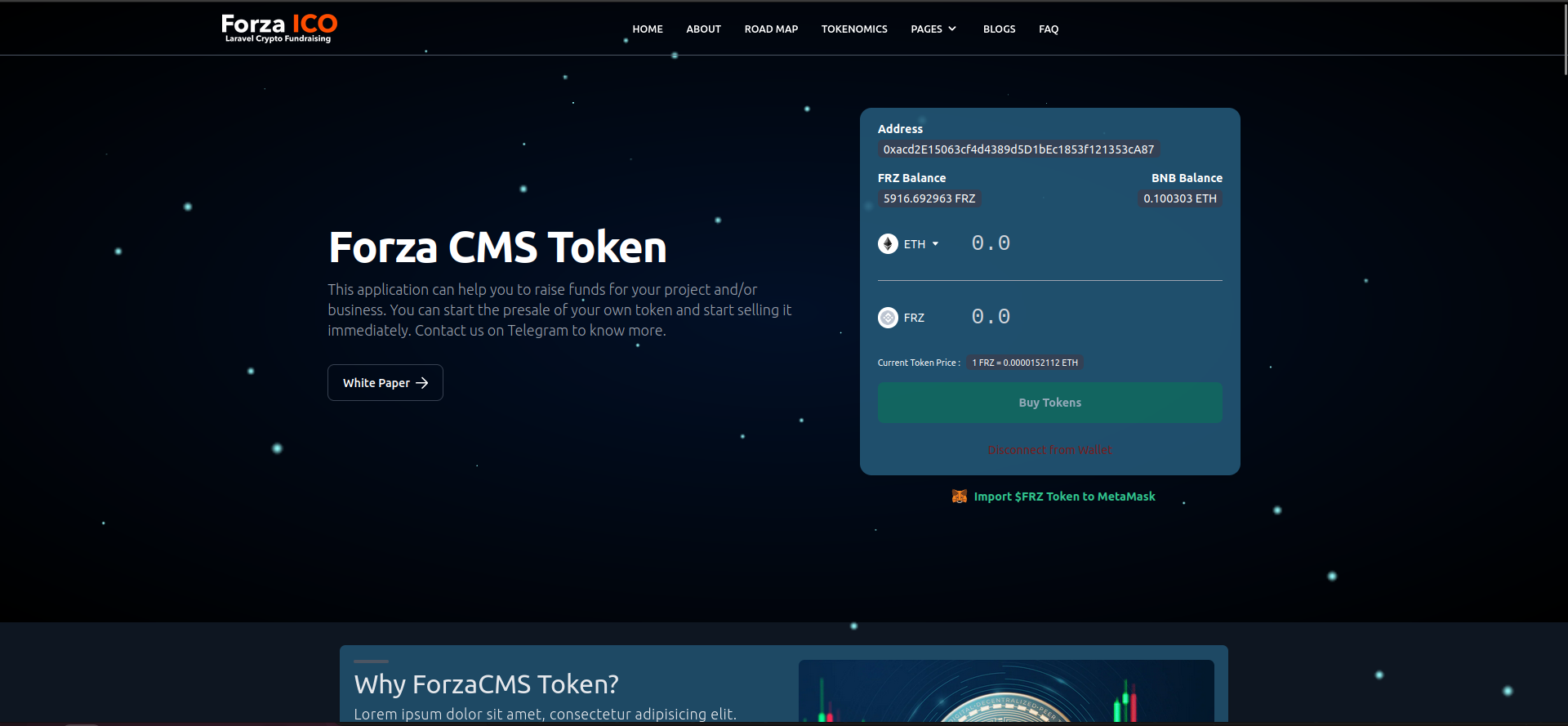Open the BLOGS page

click(999, 29)
